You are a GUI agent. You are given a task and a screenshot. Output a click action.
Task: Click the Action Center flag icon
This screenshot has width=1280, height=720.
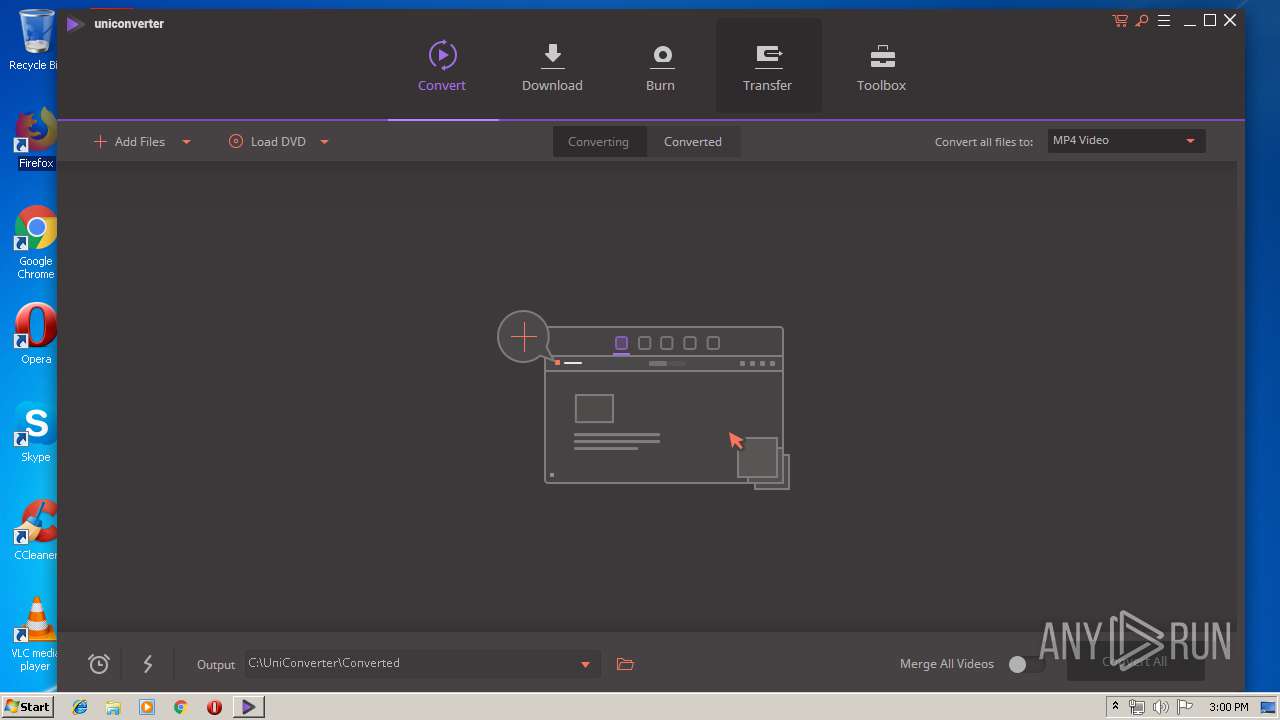[1185, 707]
